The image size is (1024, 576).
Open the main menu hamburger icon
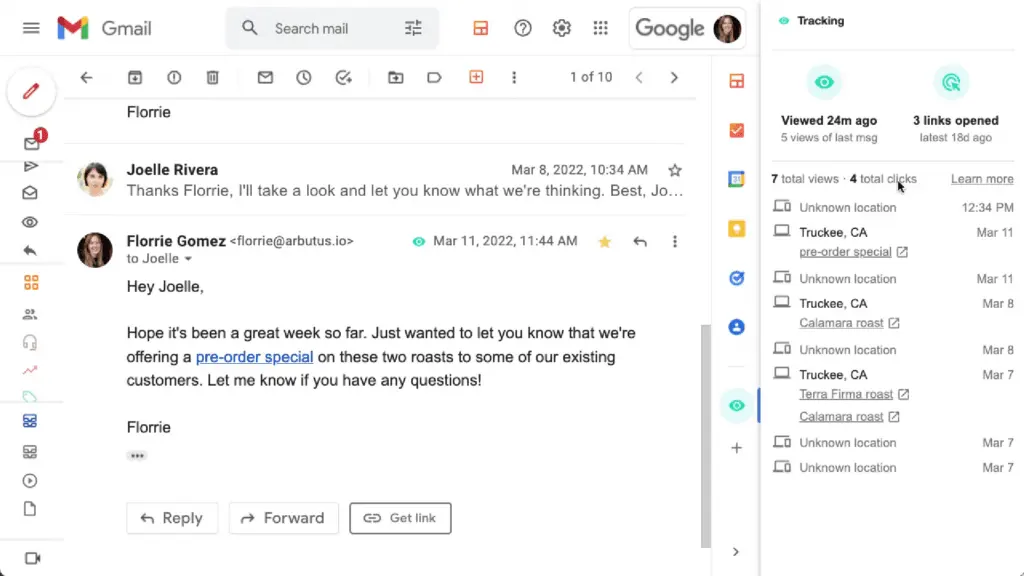pos(31,28)
